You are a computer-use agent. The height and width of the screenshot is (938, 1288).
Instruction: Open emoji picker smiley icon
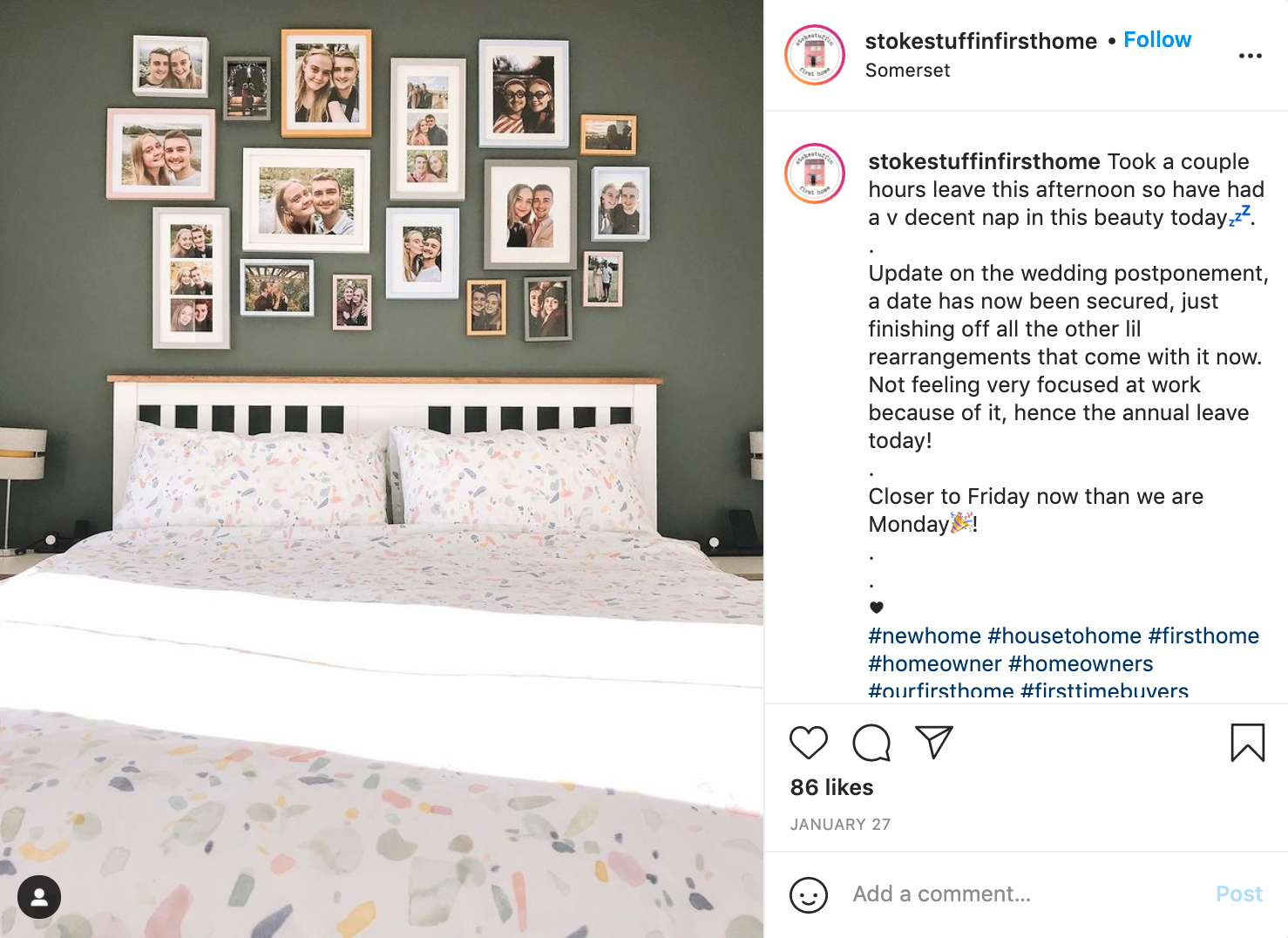click(808, 894)
